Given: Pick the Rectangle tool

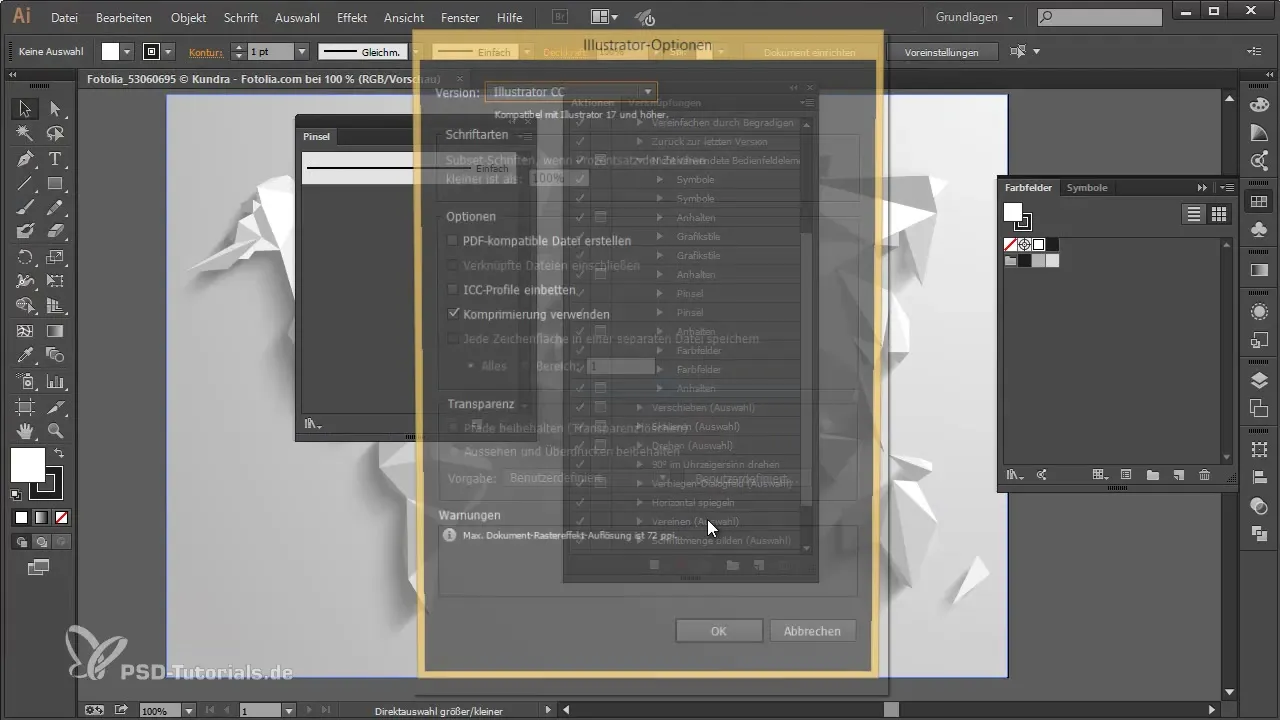Looking at the screenshot, I should click(x=55, y=183).
